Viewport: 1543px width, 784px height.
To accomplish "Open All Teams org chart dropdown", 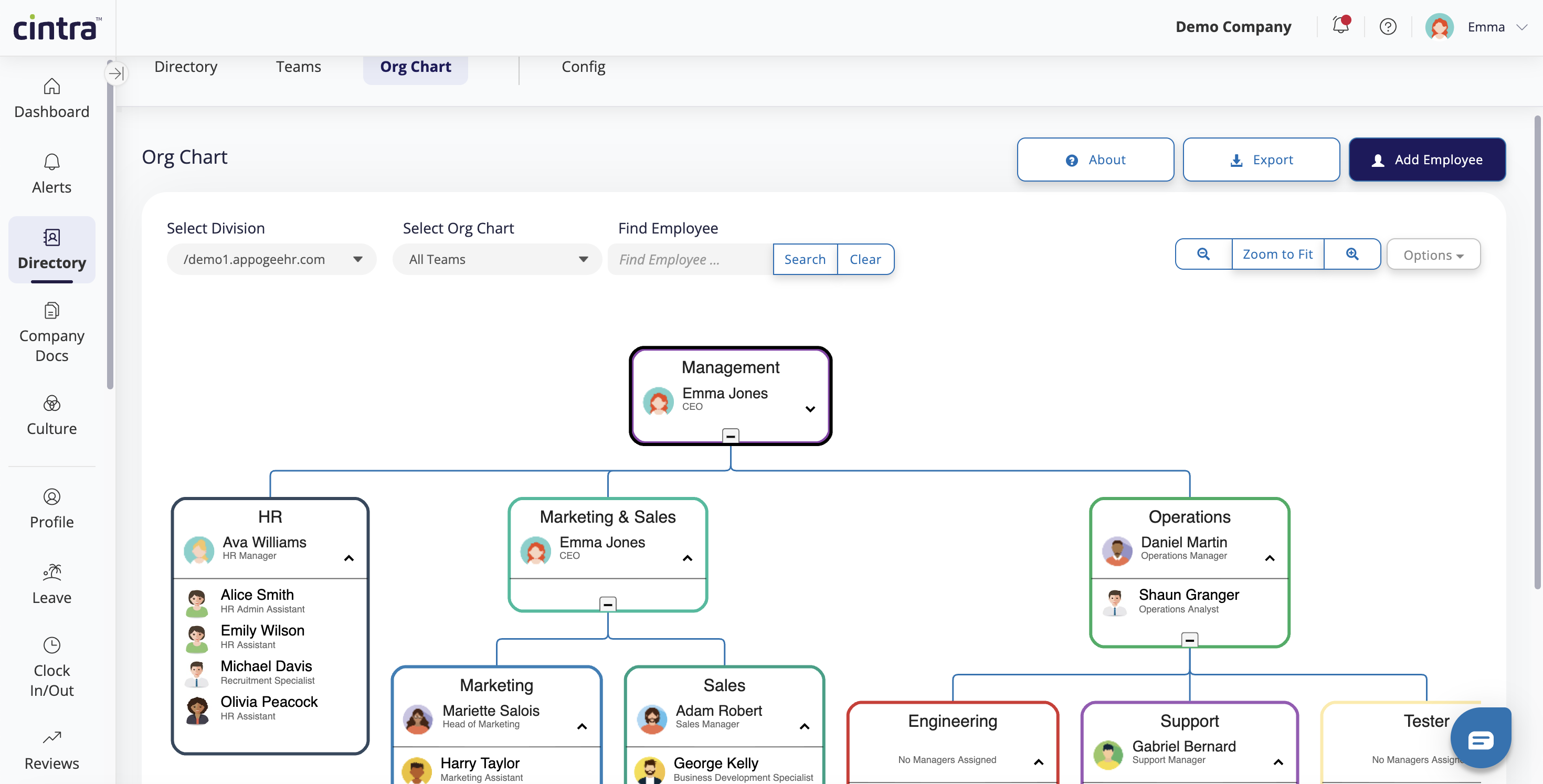I will pyautogui.click(x=496, y=259).
